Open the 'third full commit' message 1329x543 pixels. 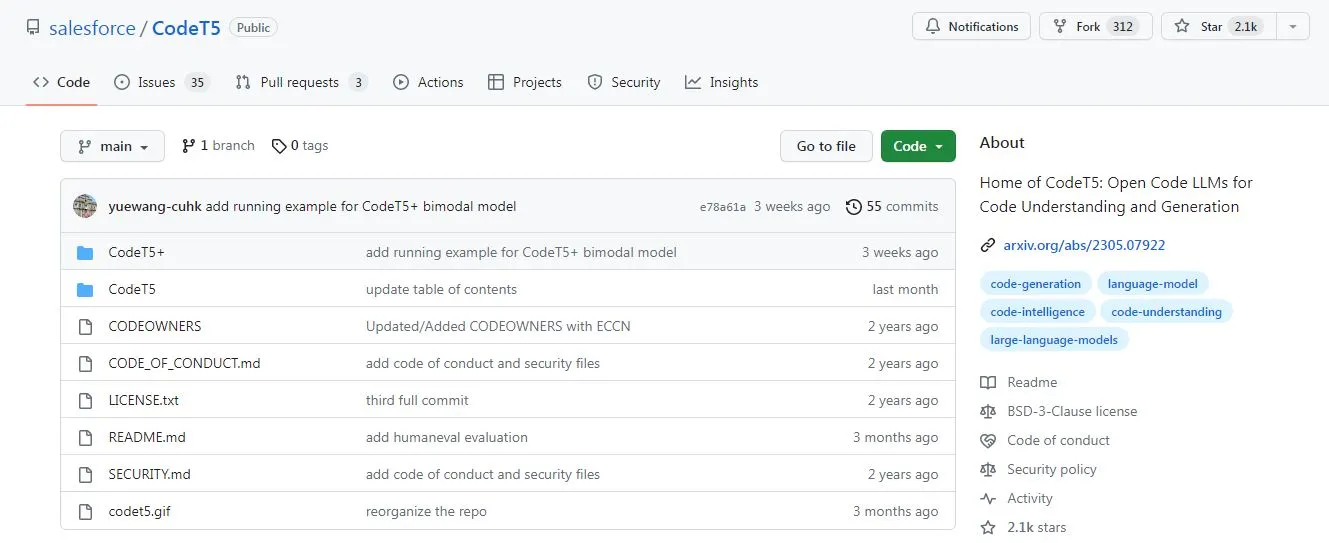tap(417, 401)
